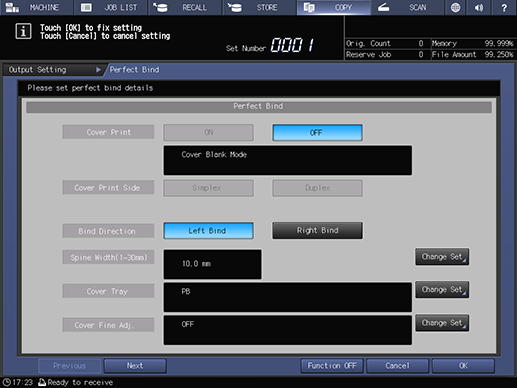Image resolution: width=517 pixels, height=388 pixels.
Task: Choose Duplex cover print side
Action: point(317,188)
